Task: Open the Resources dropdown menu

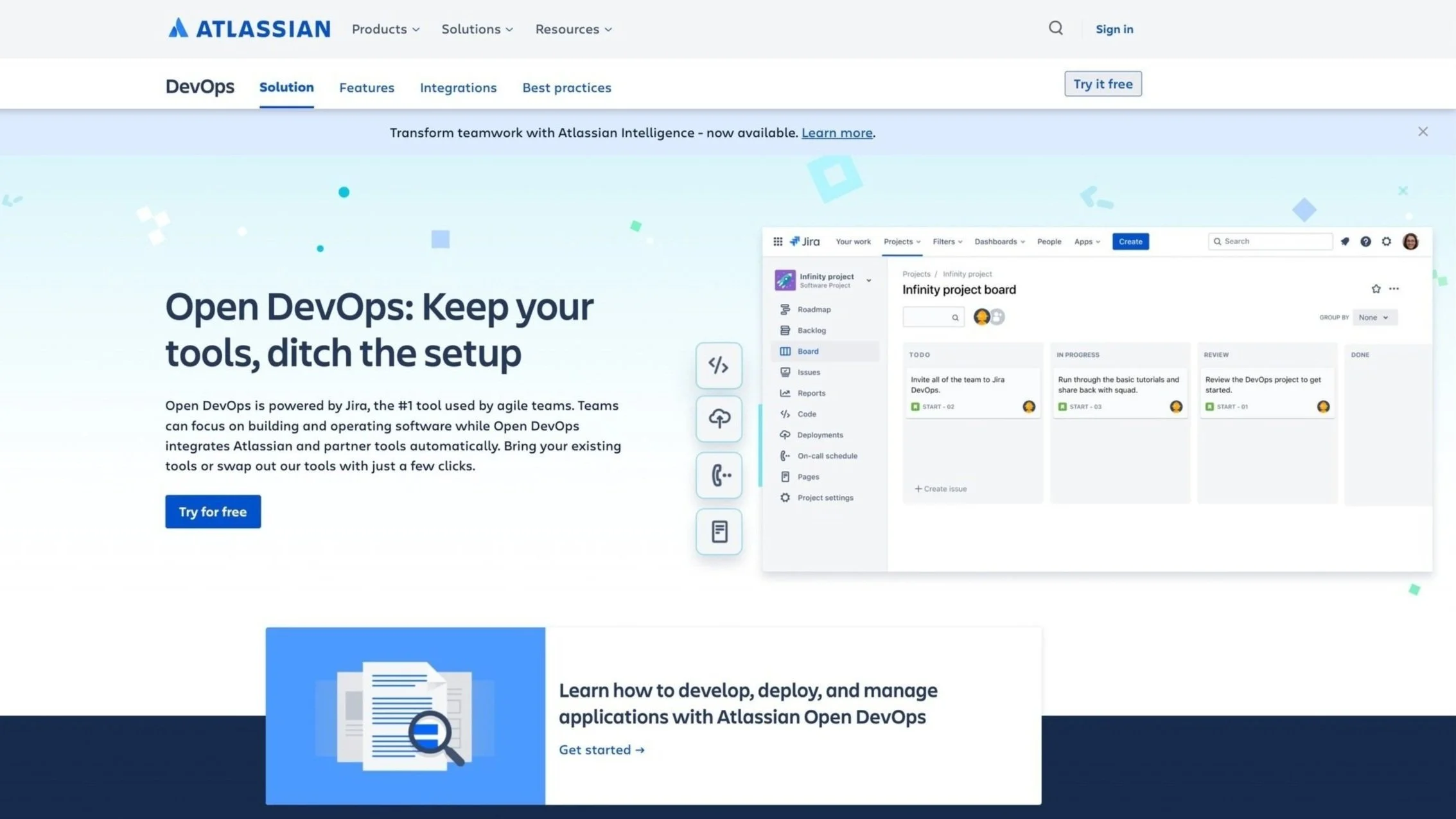Action: click(x=574, y=29)
